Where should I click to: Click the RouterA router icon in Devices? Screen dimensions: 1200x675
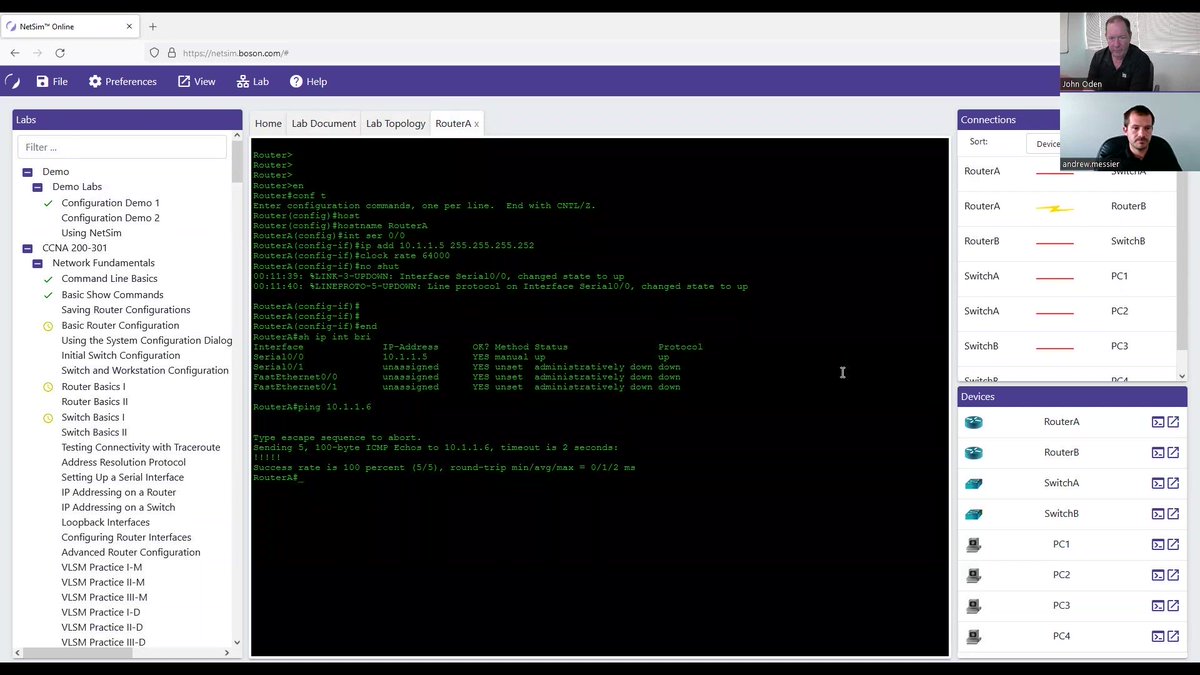tap(973, 422)
